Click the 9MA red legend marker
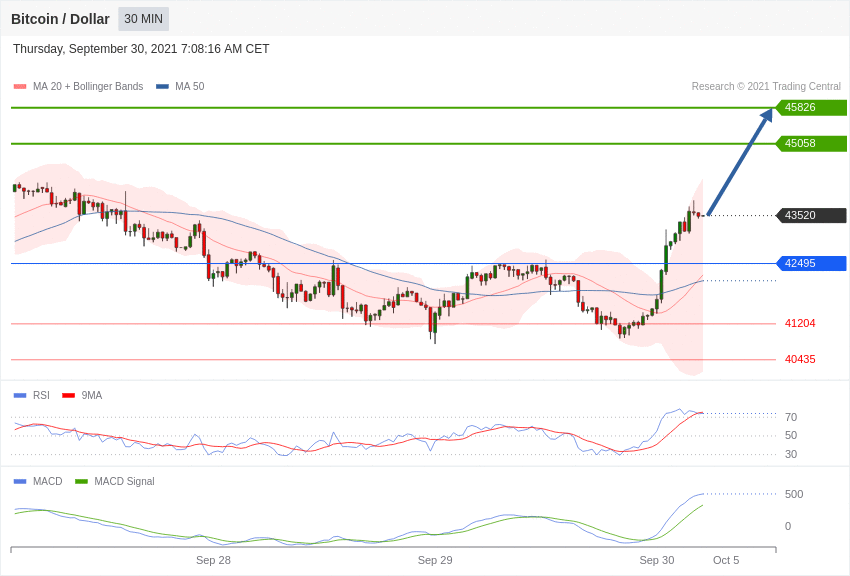The height and width of the screenshot is (576, 850). coord(69,396)
